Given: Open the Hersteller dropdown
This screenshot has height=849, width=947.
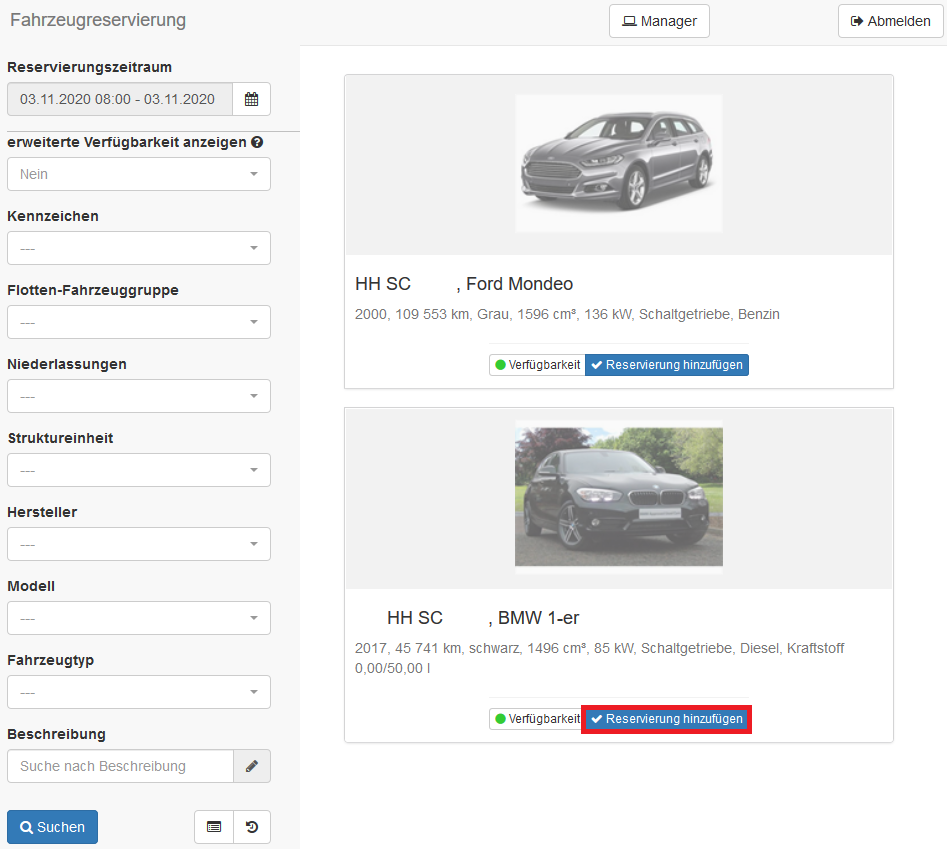Looking at the screenshot, I should (138, 544).
